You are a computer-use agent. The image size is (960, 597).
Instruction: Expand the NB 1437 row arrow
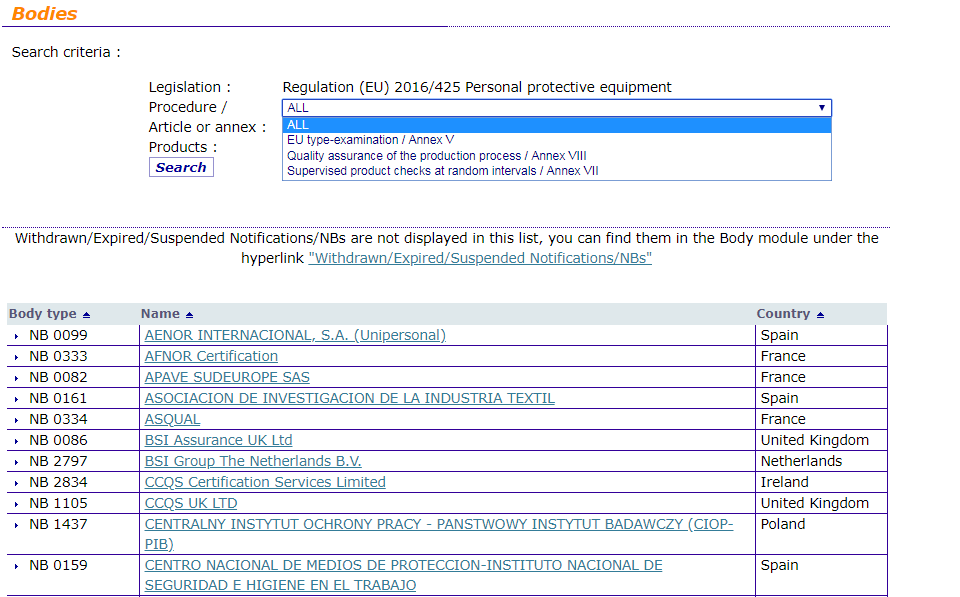[17, 525]
